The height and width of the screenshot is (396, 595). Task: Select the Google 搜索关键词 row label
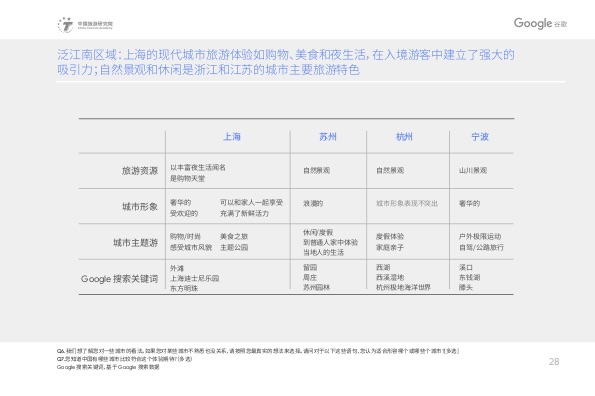click(120, 279)
